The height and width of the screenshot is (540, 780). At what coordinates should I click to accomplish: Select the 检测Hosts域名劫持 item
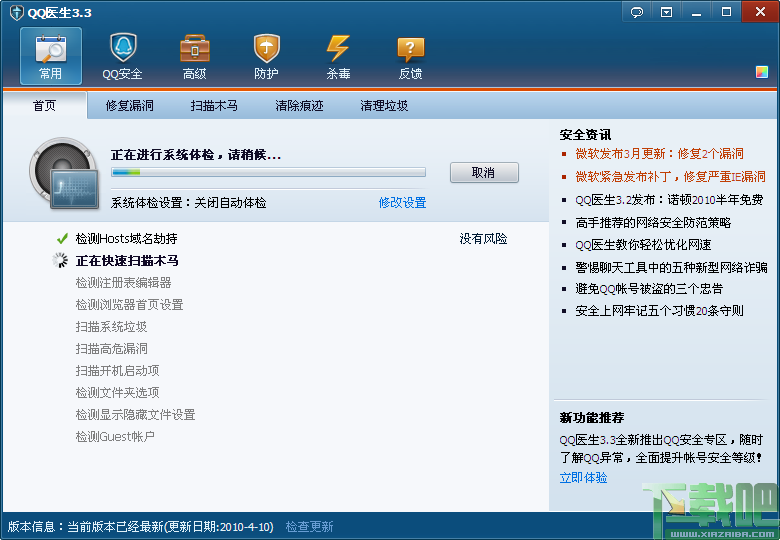126,239
